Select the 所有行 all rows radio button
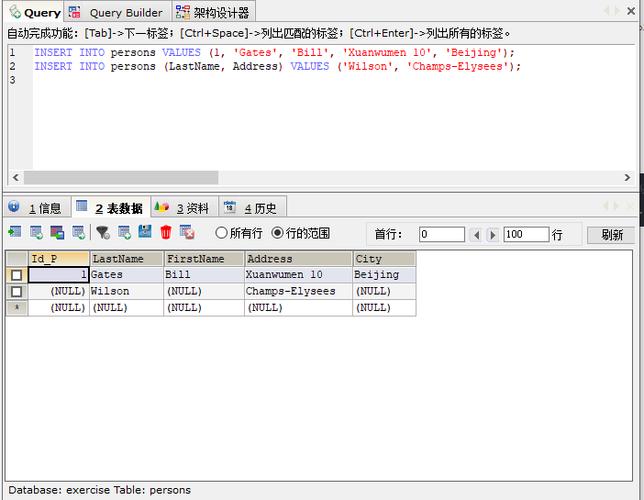The image size is (644, 500). [221, 233]
